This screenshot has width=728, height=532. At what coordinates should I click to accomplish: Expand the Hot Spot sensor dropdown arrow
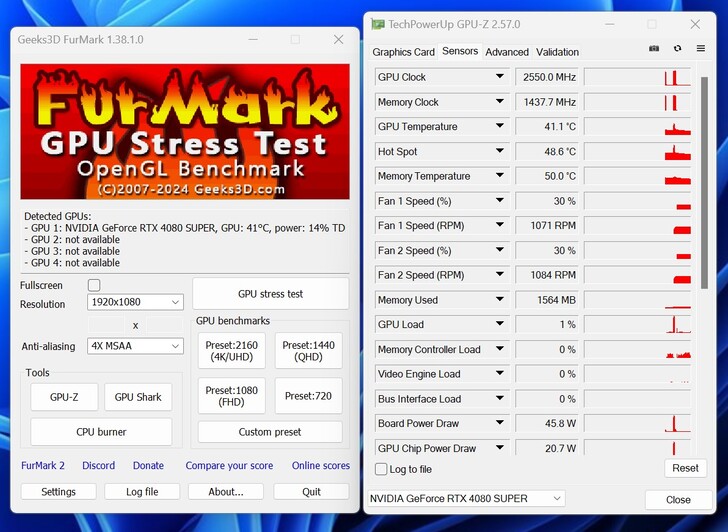pyautogui.click(x=499, y=152)
